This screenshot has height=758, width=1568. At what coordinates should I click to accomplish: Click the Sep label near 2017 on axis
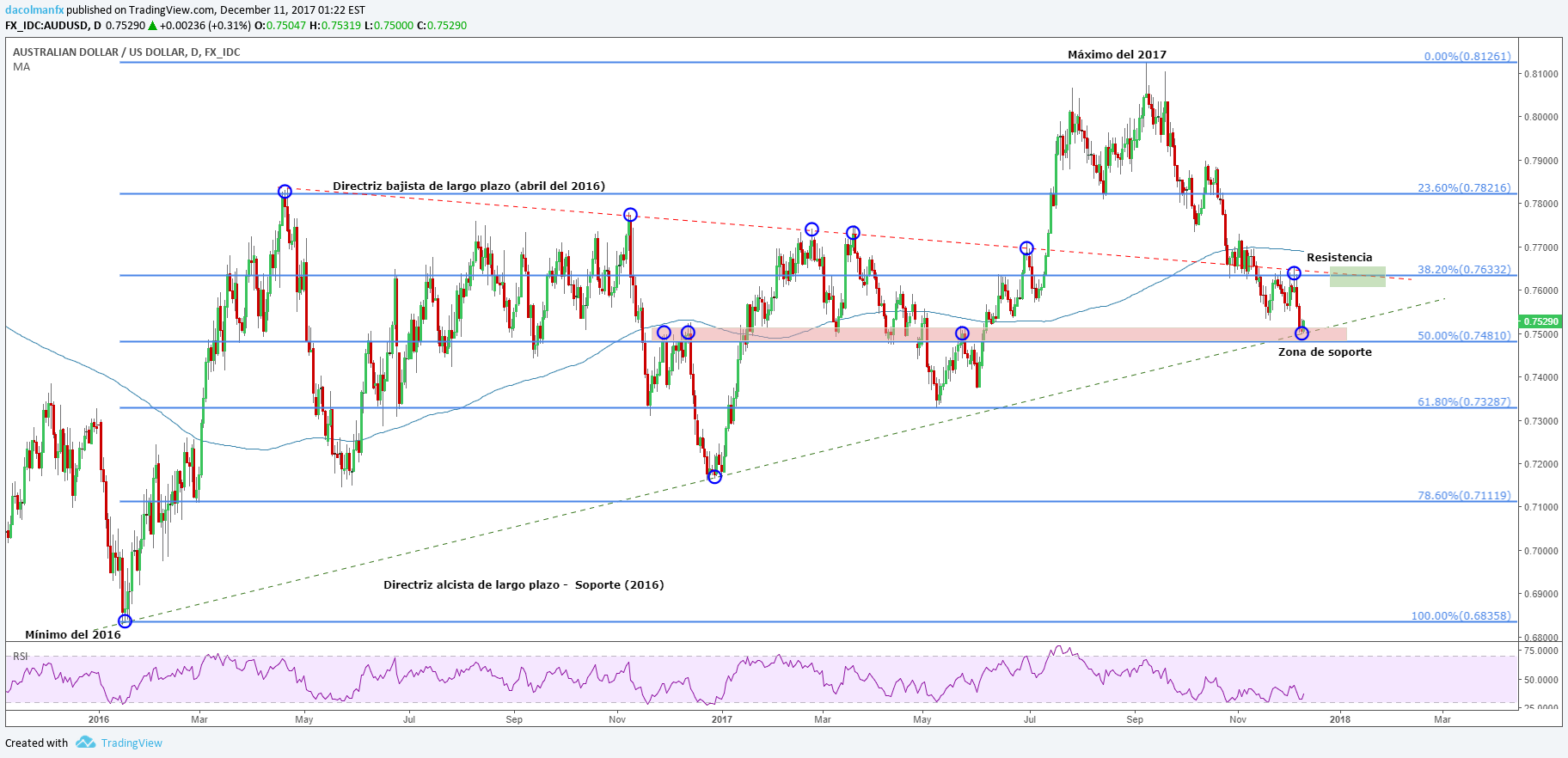point(1135,719)
